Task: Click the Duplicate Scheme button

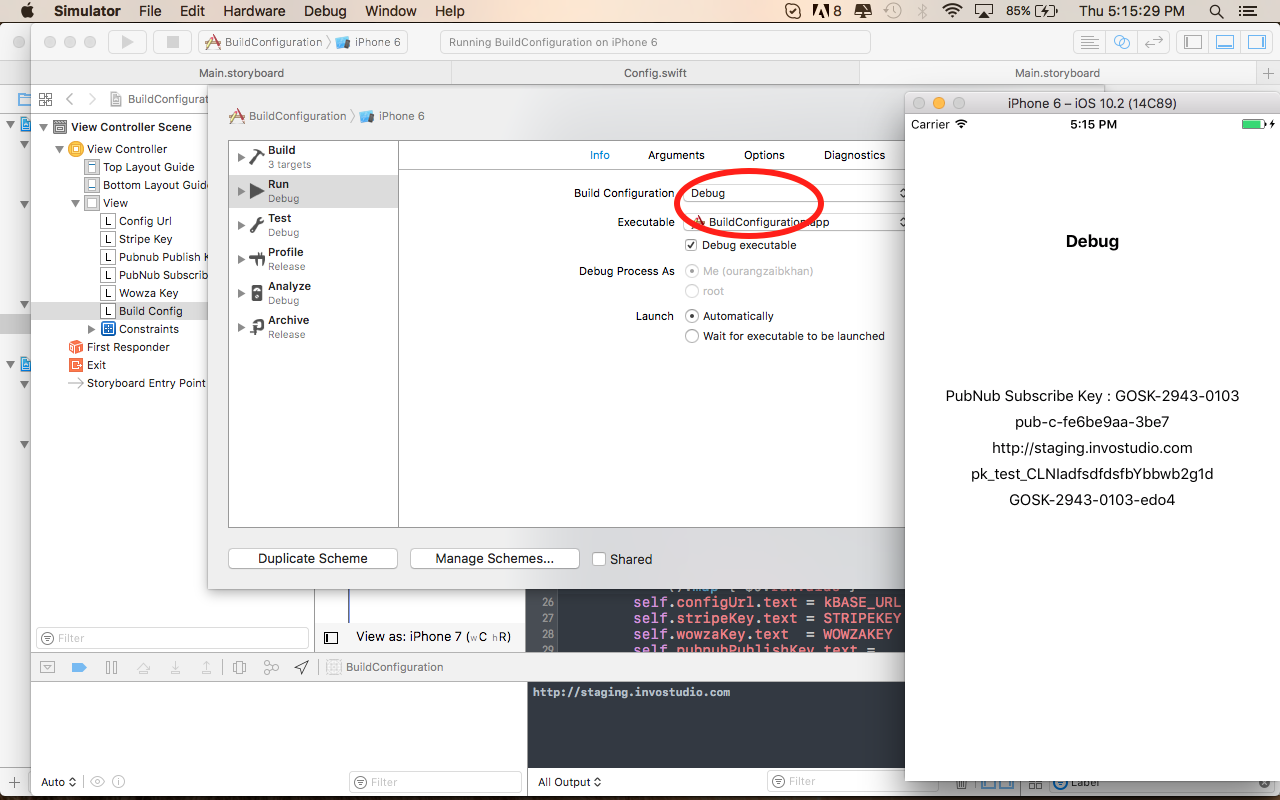Action: point(313,559)
